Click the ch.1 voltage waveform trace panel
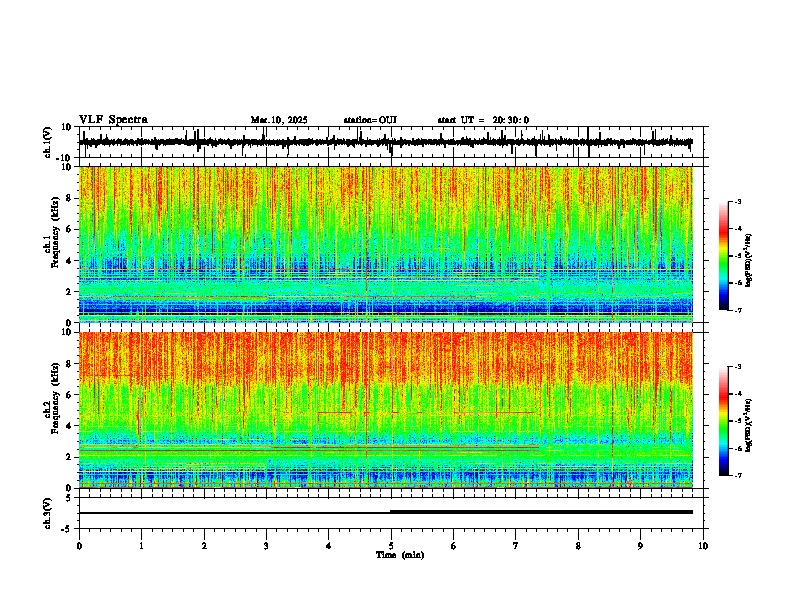This screenshot has width=792, height=612. [x=393, y=142]
